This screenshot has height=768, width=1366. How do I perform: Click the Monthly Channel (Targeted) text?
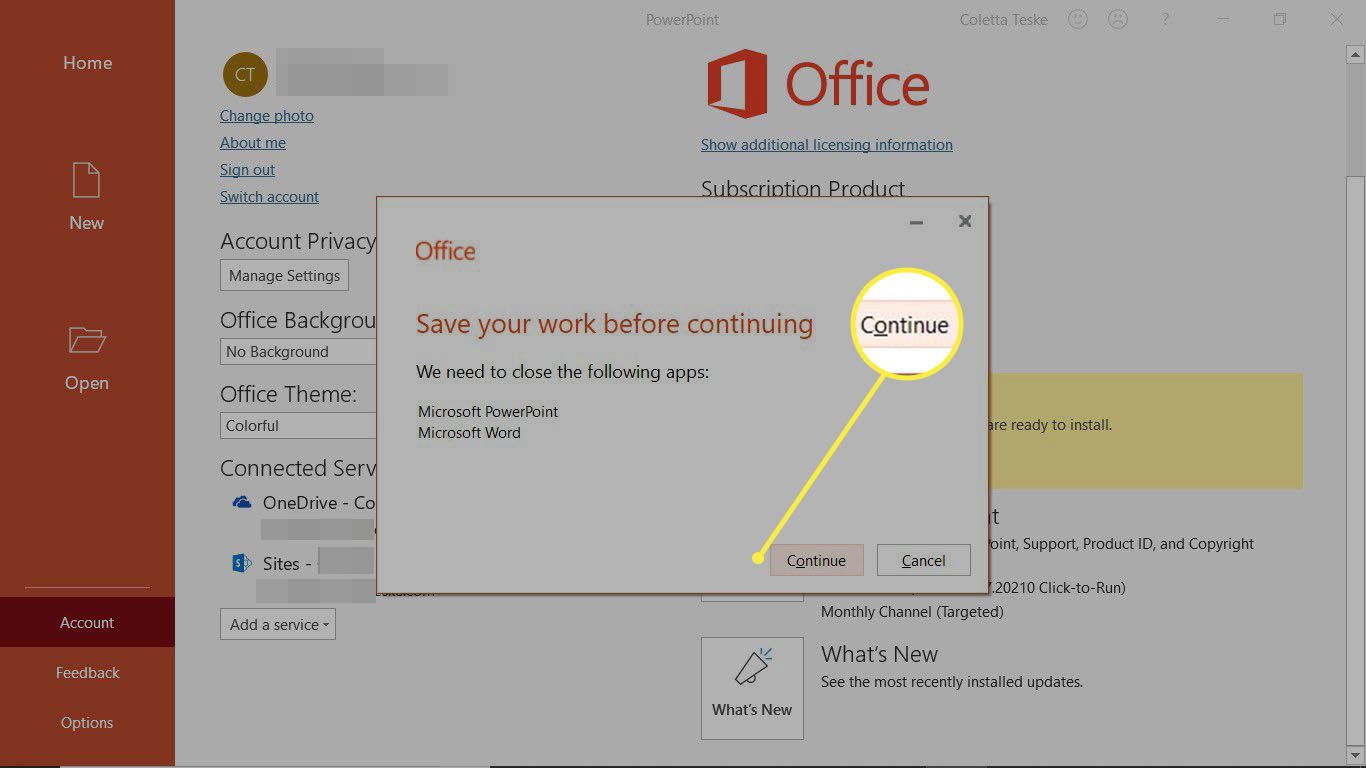point(912,611)
